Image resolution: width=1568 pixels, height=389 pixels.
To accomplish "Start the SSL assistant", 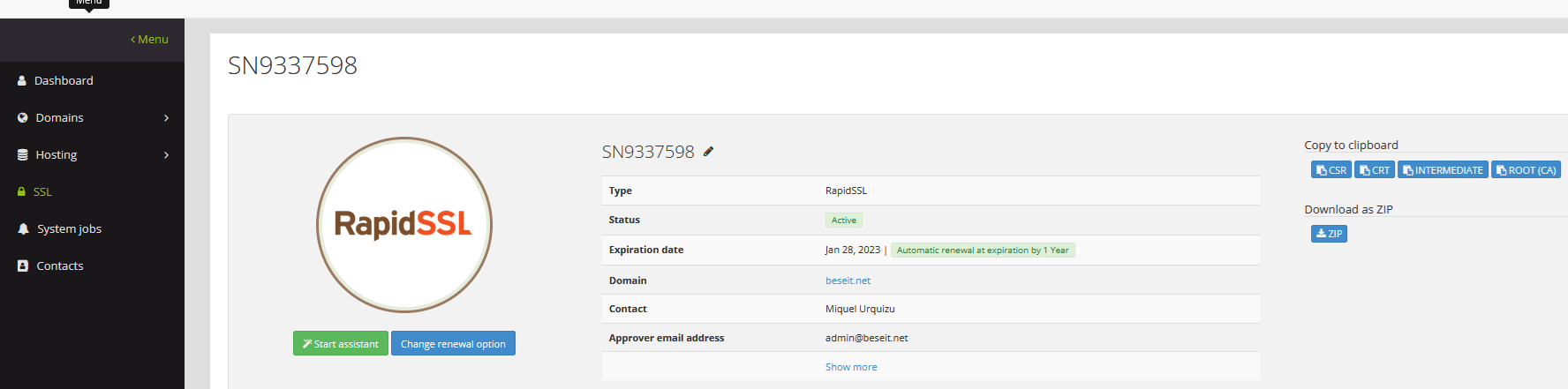I will coord(340,344).
